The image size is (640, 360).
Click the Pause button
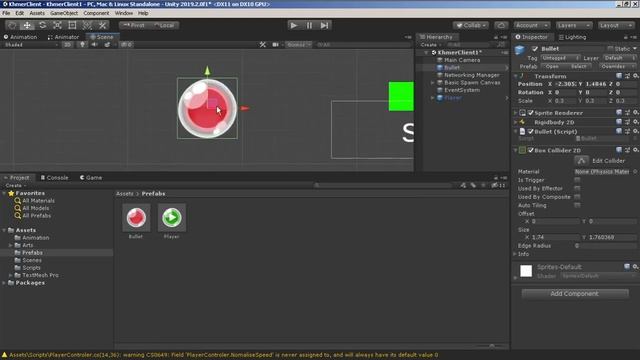click(x=309, y=25)
